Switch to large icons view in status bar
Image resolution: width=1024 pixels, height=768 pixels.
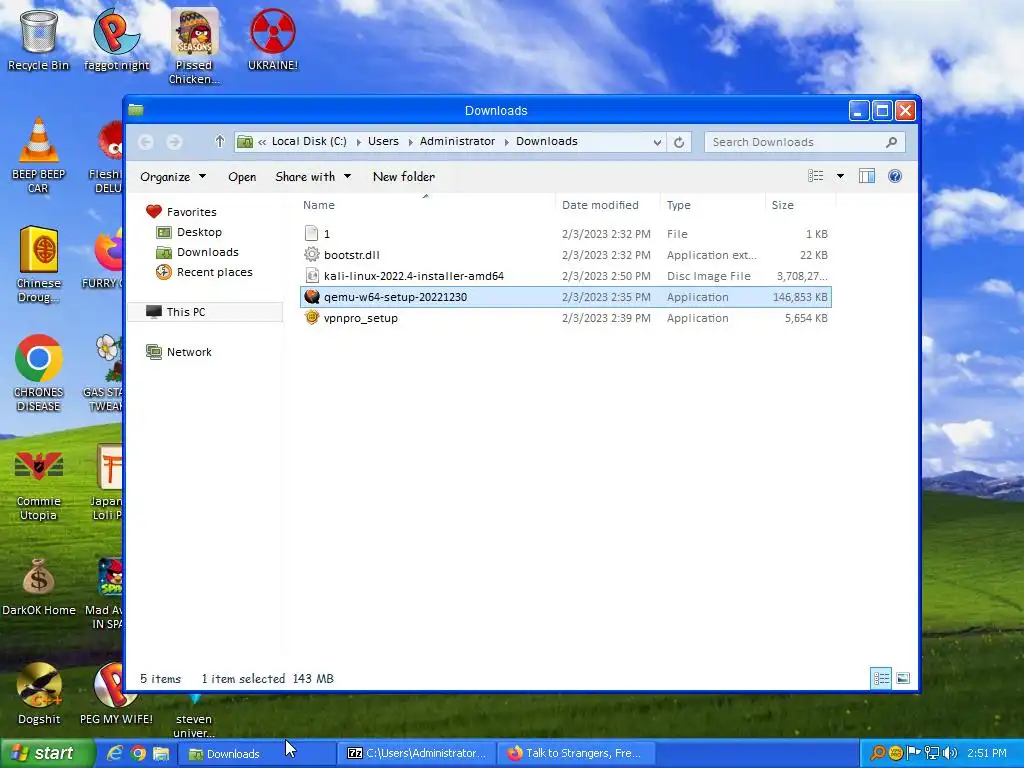click(x=903, y=678)
